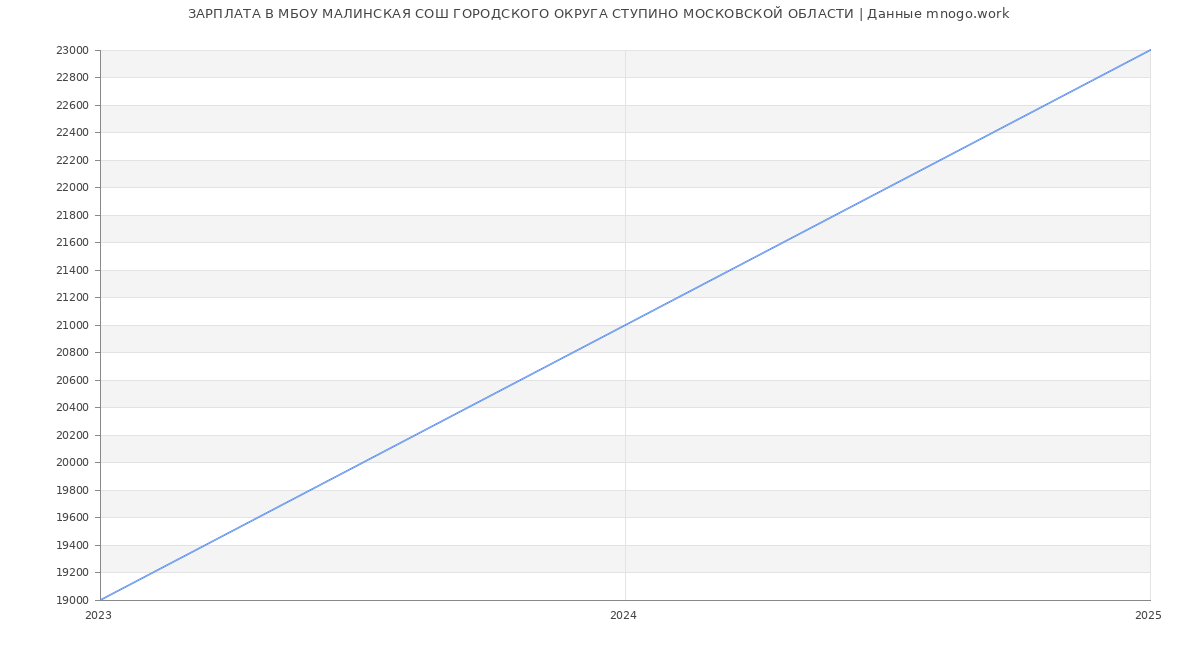Click the 22600 y-axis label
Viewport: 1200px width, 650px height.
[x=72, y=105]
